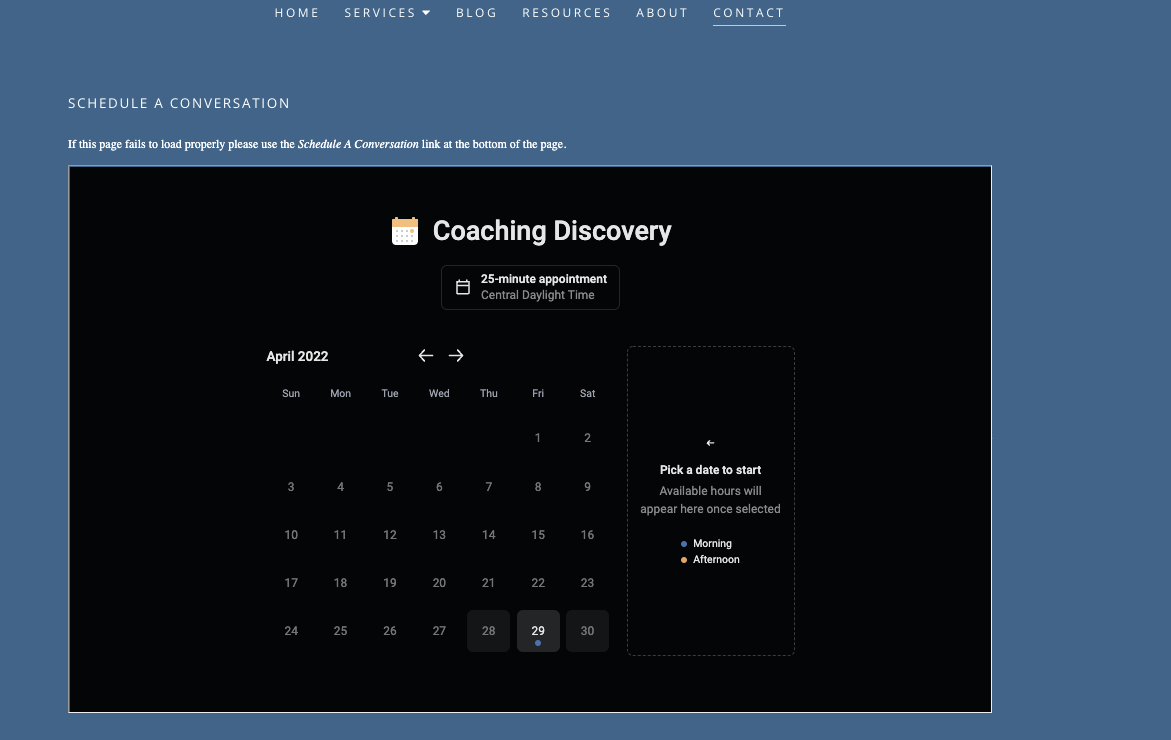Click the Coaching Discovery calendar icon
Viewport: 1171px width, 740px height.
405,231
